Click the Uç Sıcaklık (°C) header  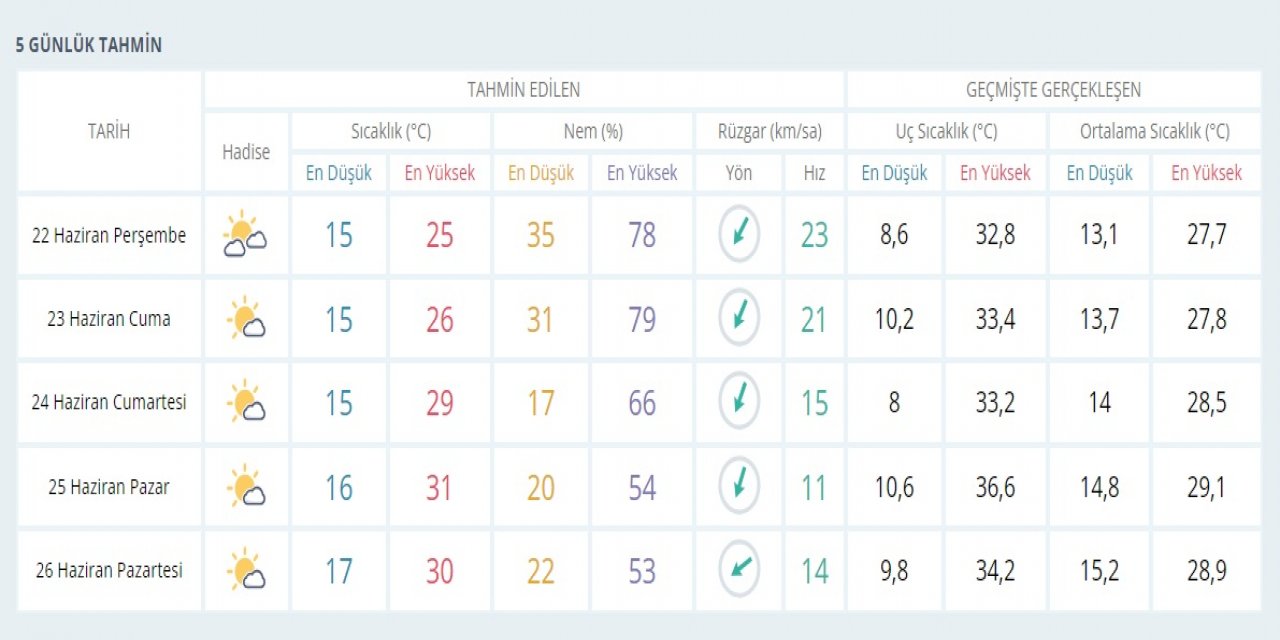pos(946,131)
